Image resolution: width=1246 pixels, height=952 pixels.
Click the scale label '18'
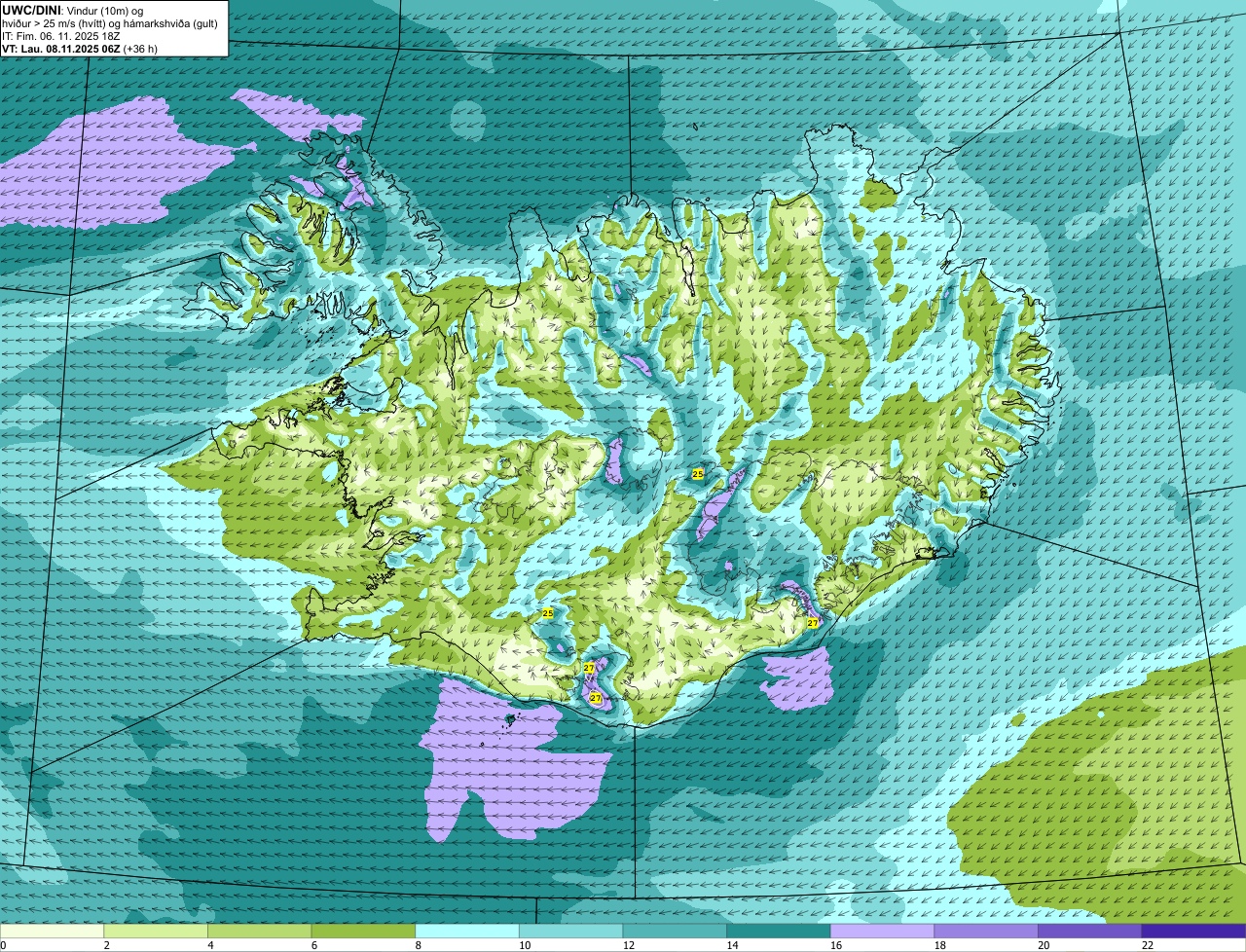(939, 945)
